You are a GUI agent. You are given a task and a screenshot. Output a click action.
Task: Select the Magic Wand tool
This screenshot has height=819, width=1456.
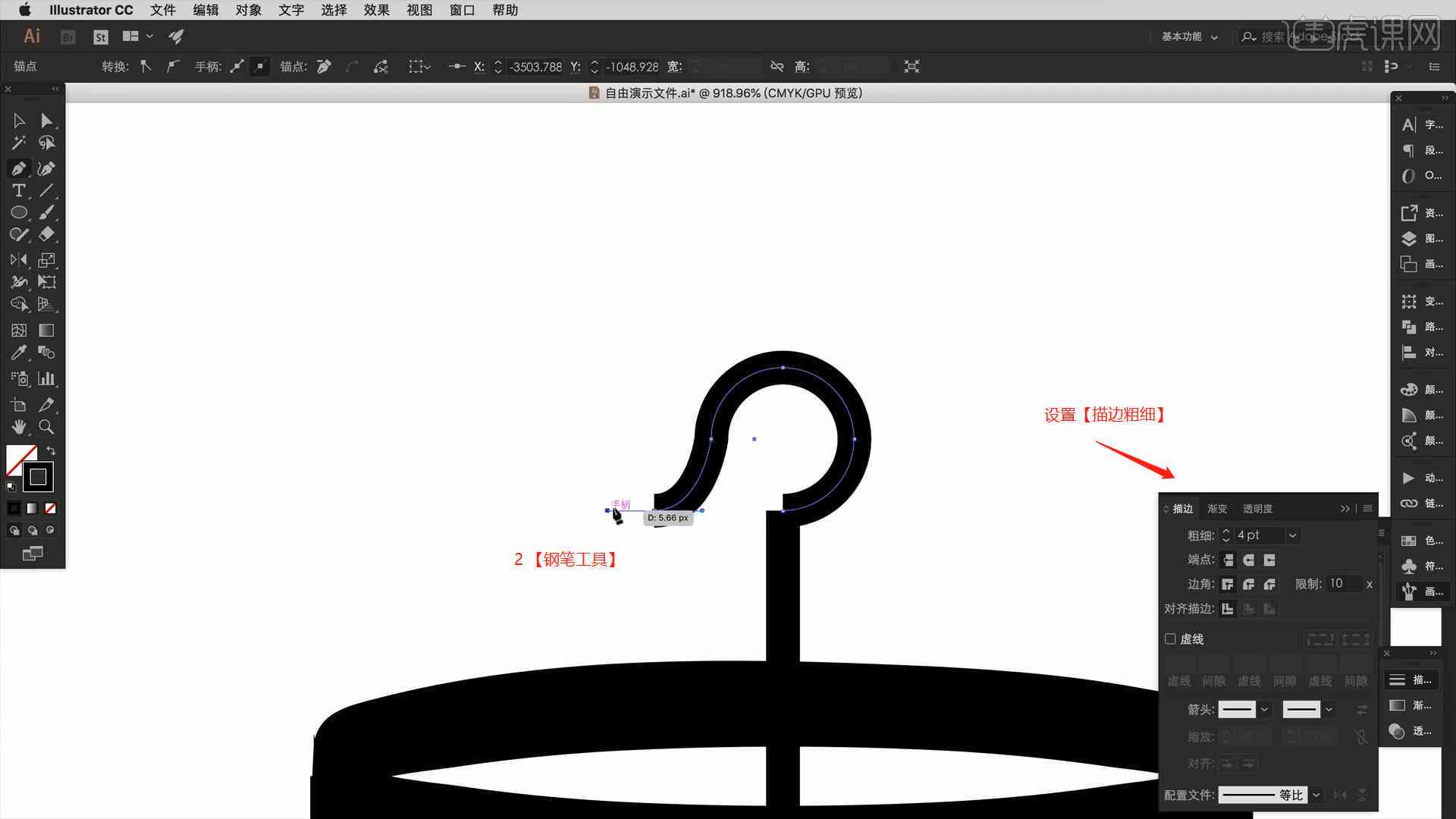(x=19, y=143)
